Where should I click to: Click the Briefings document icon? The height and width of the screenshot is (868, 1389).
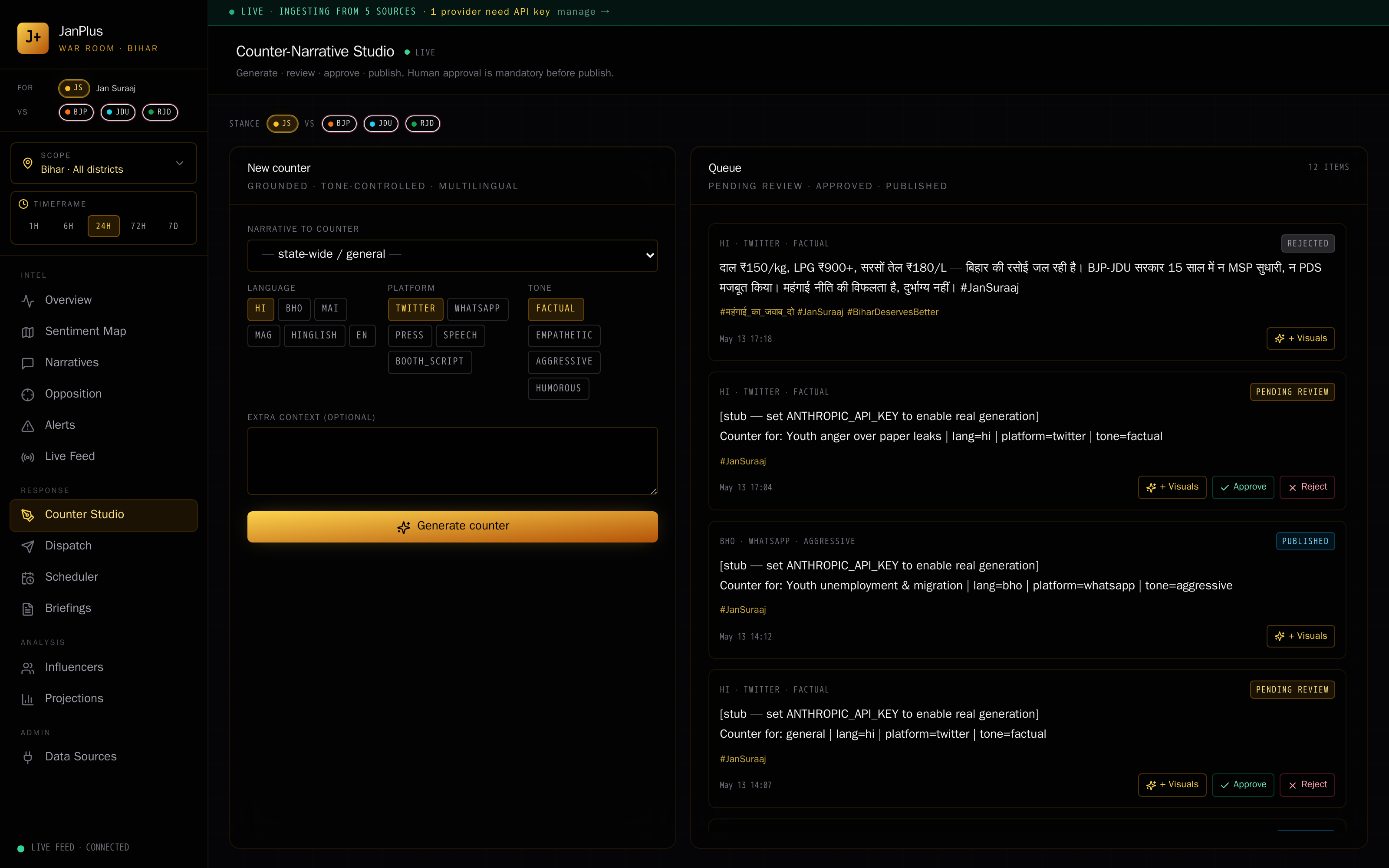tap(27, 608)
